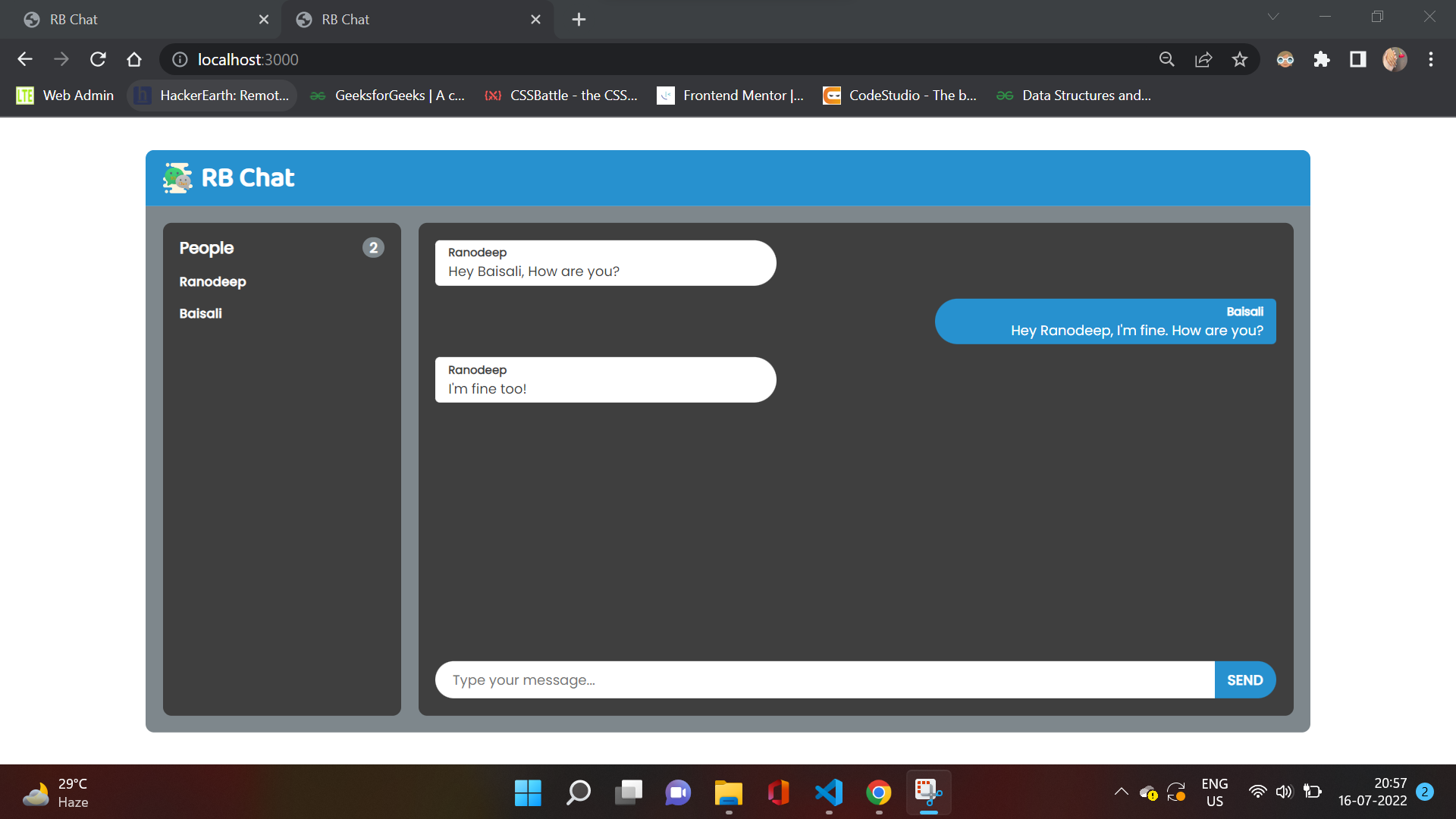The width and height of the screenshot is (1456, 819).
Task: Click the home icon in the browser toolbar
Action: coord(134,59)
